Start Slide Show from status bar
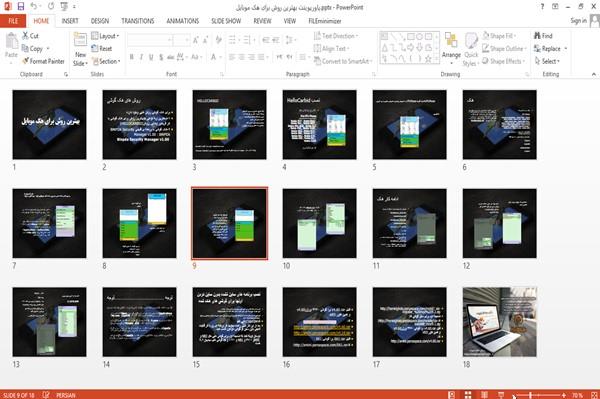 coord(501,395)
